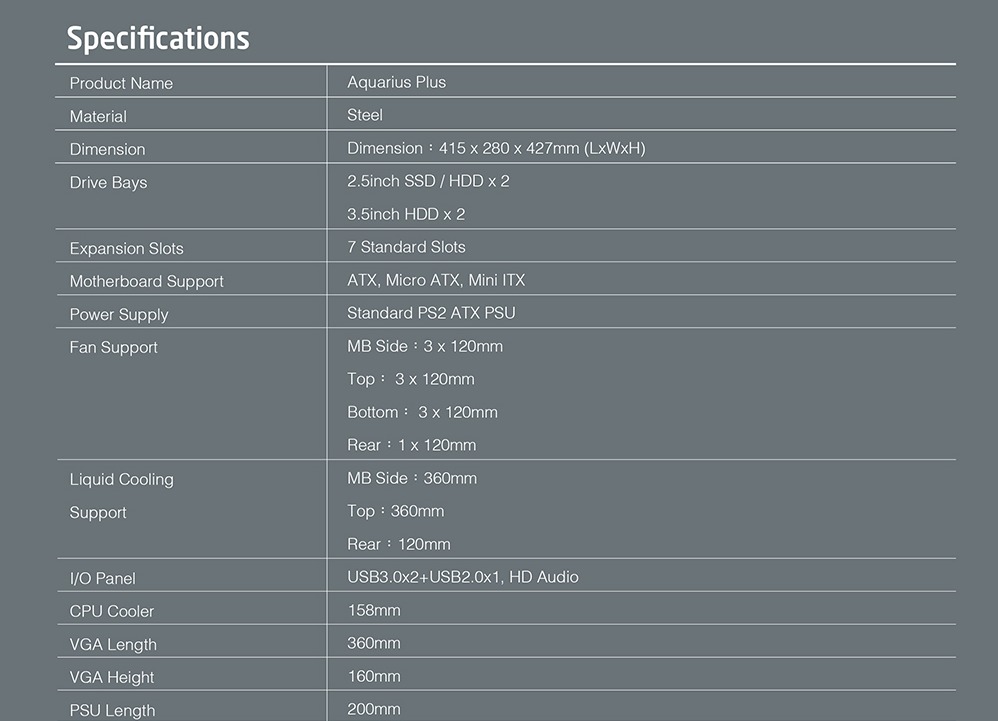Viewport: 998px width, 721px height.
Task: Select the Fan Support label
Action: pyautogui.click(x=113, y=347)
